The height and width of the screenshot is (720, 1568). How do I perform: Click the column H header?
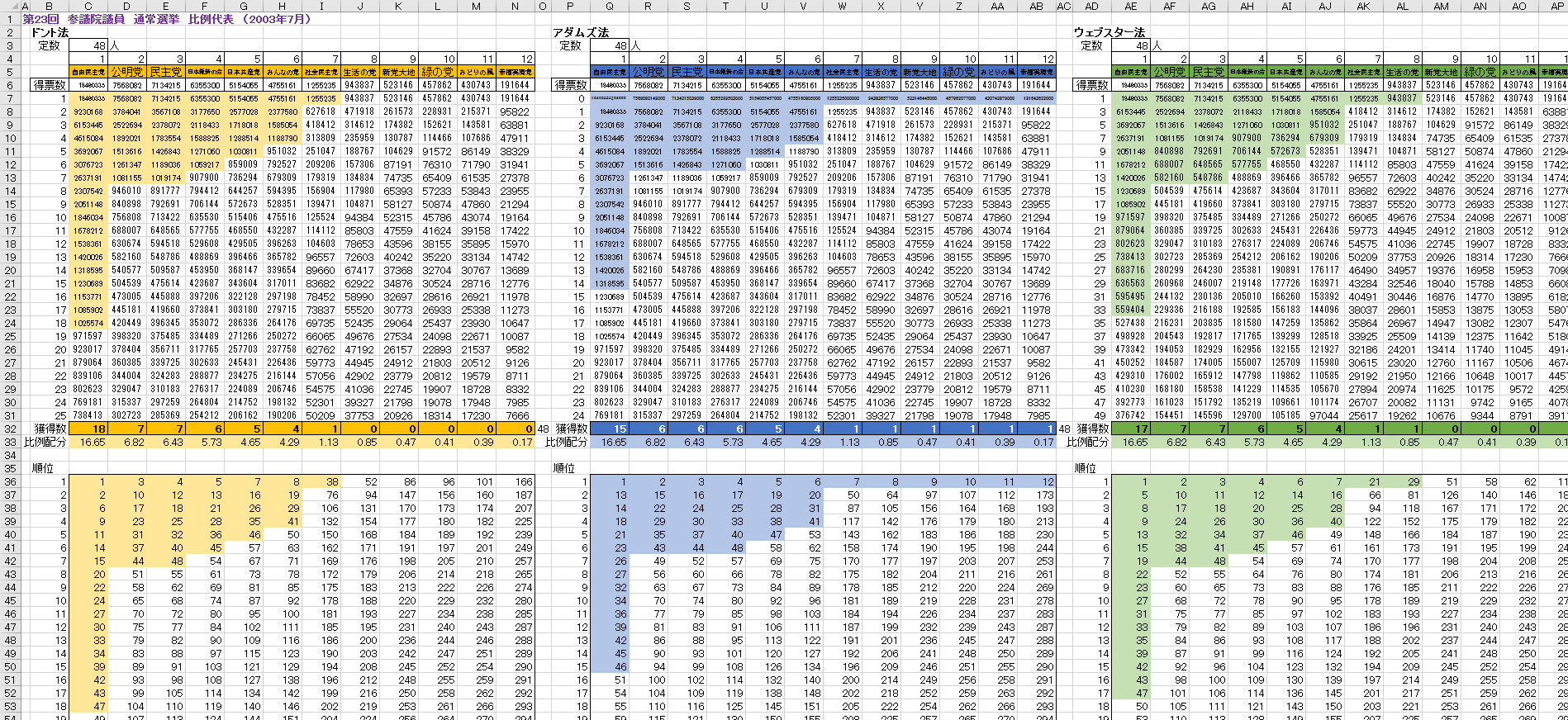point(283,6)
